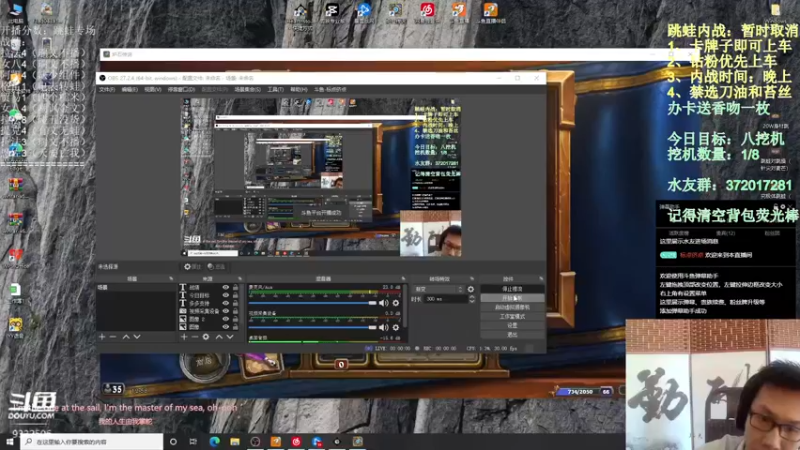Add a new source with plus icon
The height and width of the screenshot is (450, 800).
[x=184, y=337]
